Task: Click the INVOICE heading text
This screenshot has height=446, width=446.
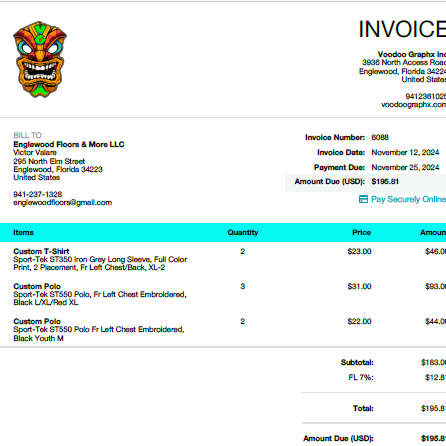Action: [402, 29]
